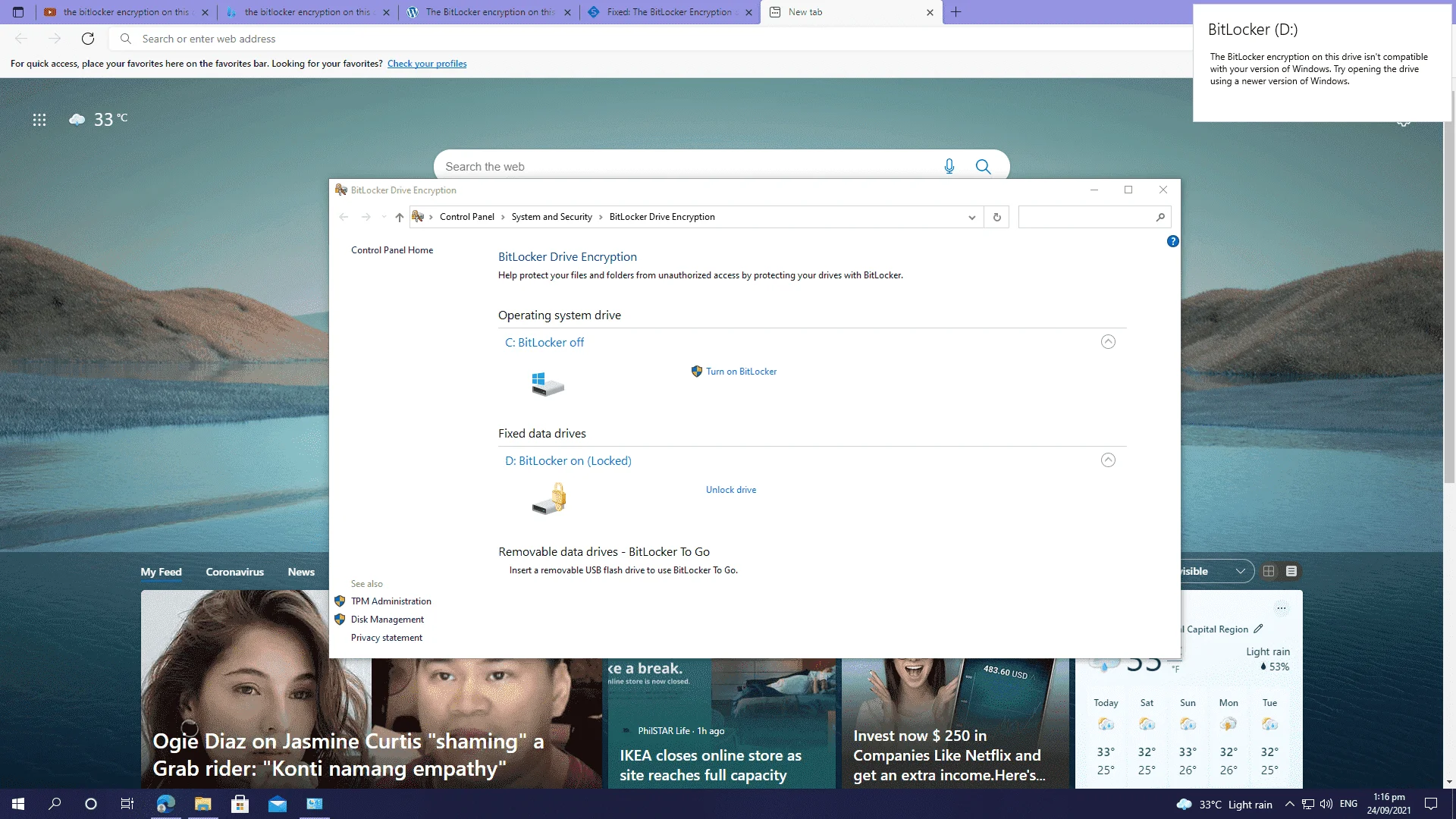Image resolution: width=1456 pixels, height=819 pixels.
Task: Open recent locations dropdown in Control Panel
Action: 384,217
